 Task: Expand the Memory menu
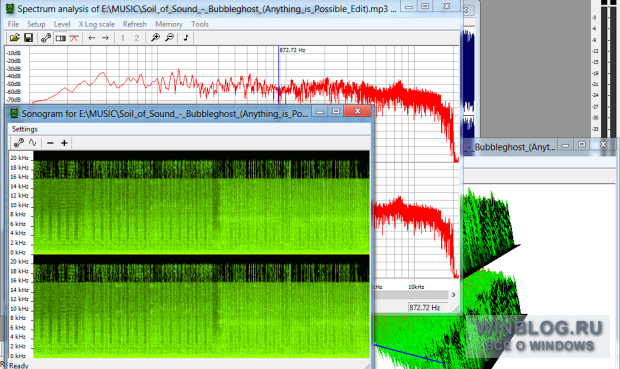(169, 24)
